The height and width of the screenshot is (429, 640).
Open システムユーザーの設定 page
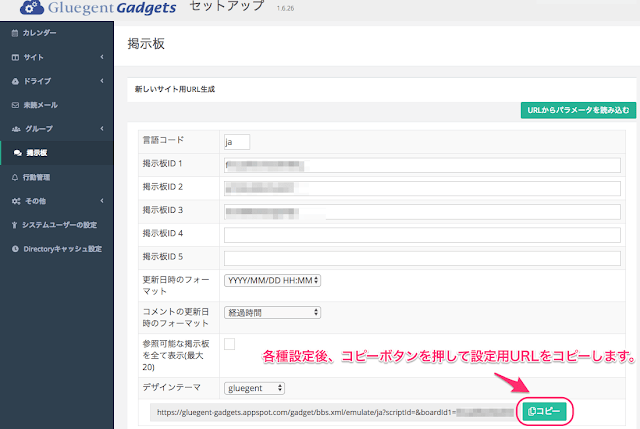57,225
